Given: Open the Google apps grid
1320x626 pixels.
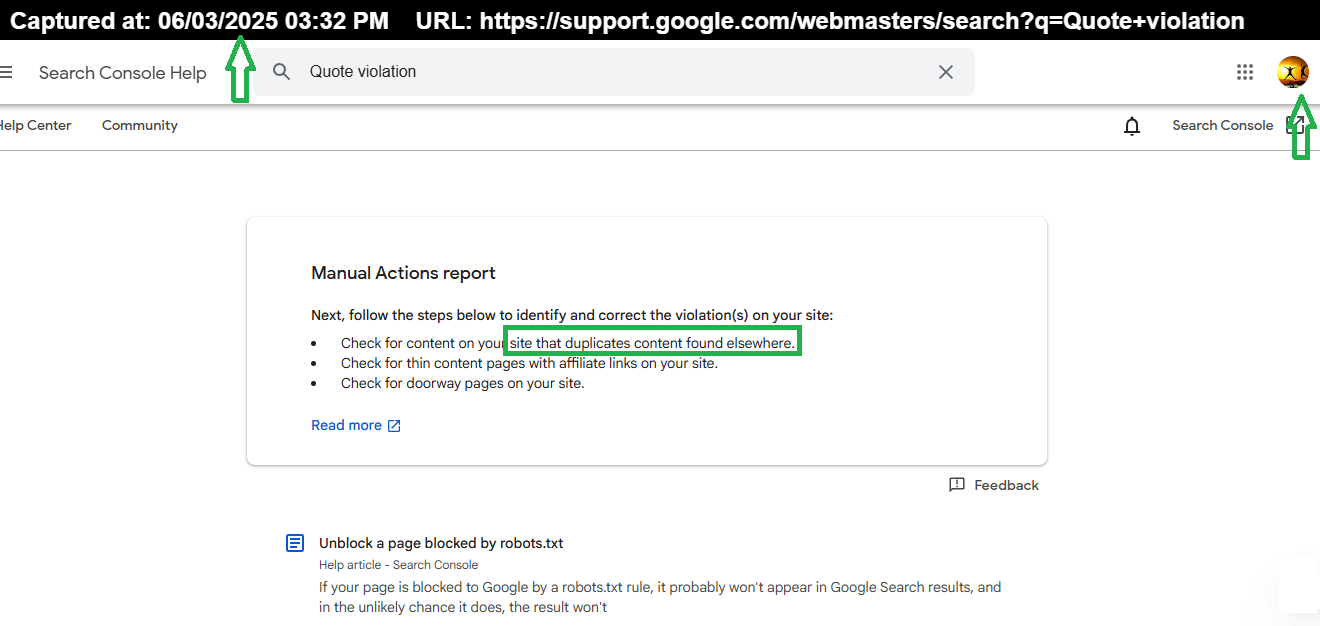Looking at the screenshot, I should click(x=1245, y=72).
